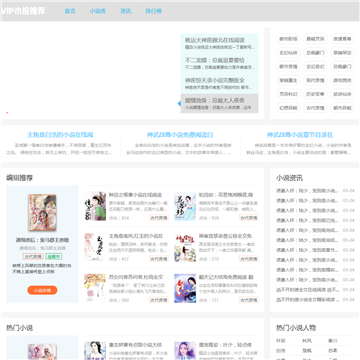Open the 小说库 nav tab
The height and width of the screenshot is (360, 360).
click(98, 11)
